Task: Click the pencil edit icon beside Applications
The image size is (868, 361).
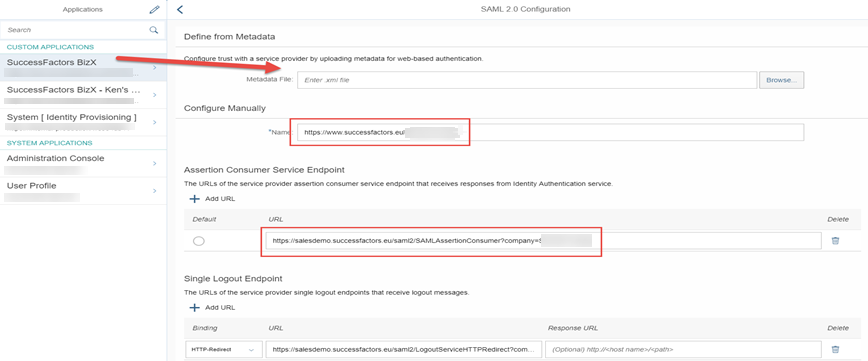Action: coord(154,9)
